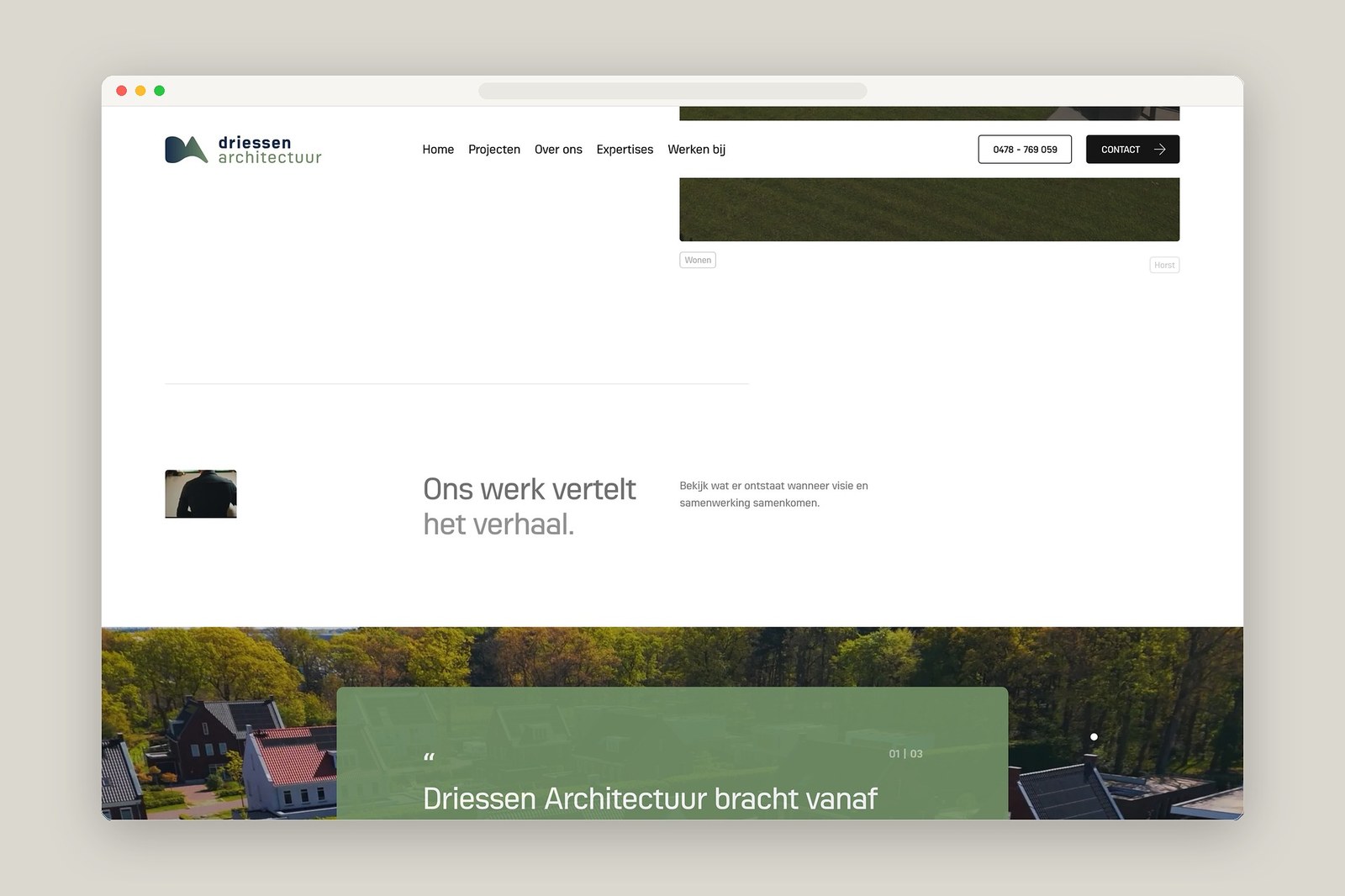Click the green fullscreen window button
Image resolution: width=1345 pixels, height=896 pixels.
160,91
